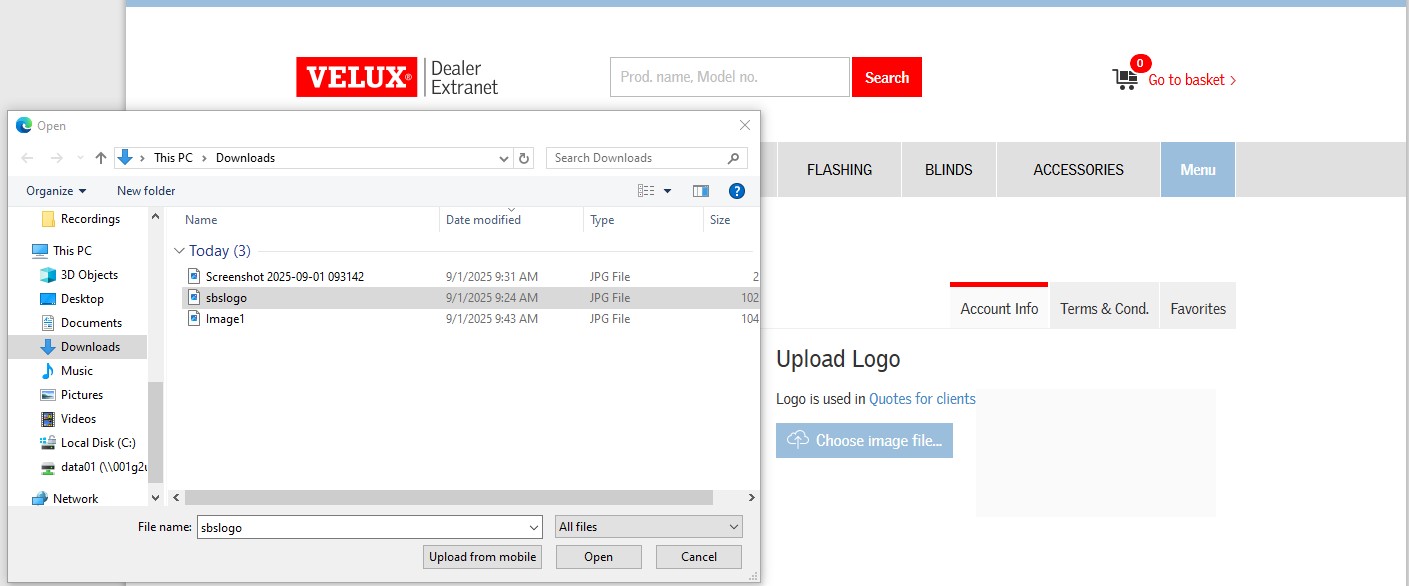This screenshot has width=1409, height=586.
Task: Go up one folder with Up arrow
Action: [x=101, y=158]
